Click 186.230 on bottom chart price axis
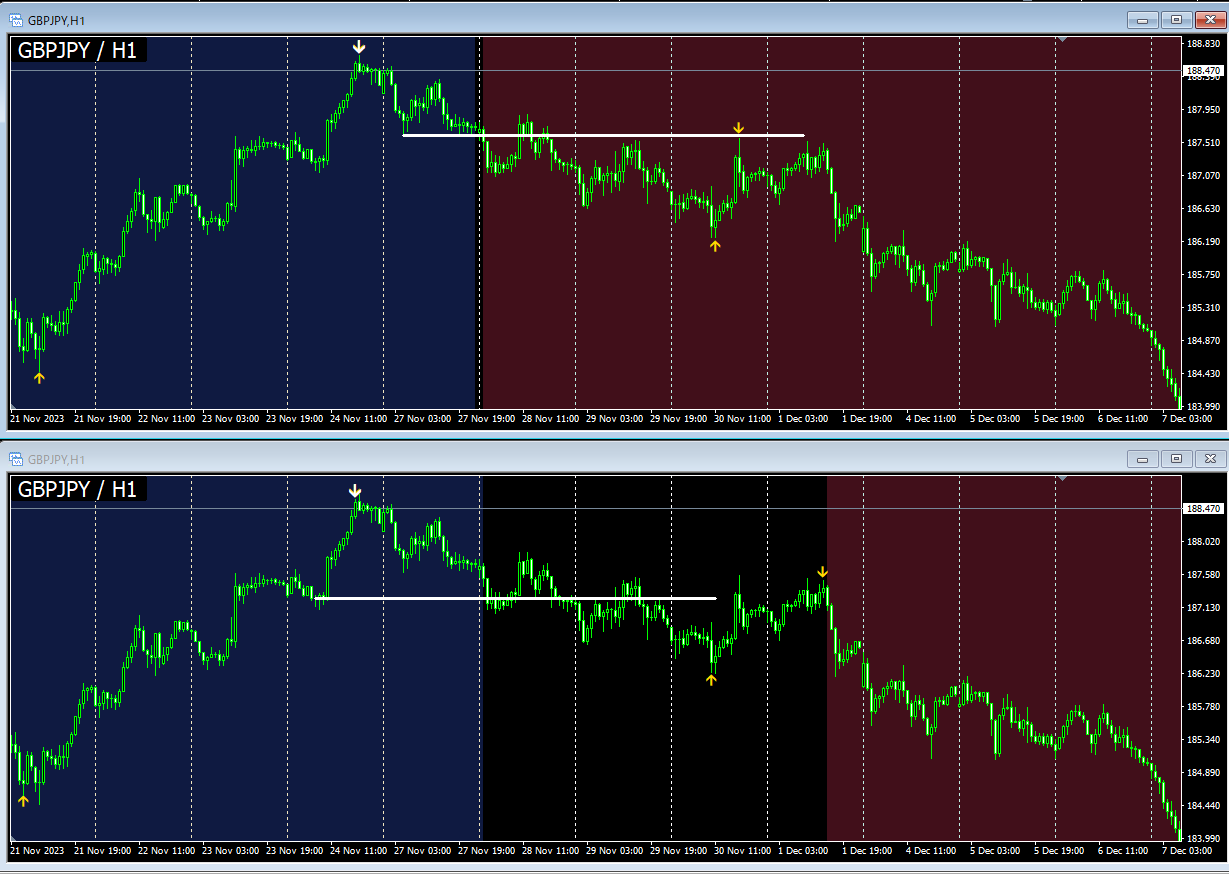This screenshot has height=874, width=1229. pos(1203,673)
